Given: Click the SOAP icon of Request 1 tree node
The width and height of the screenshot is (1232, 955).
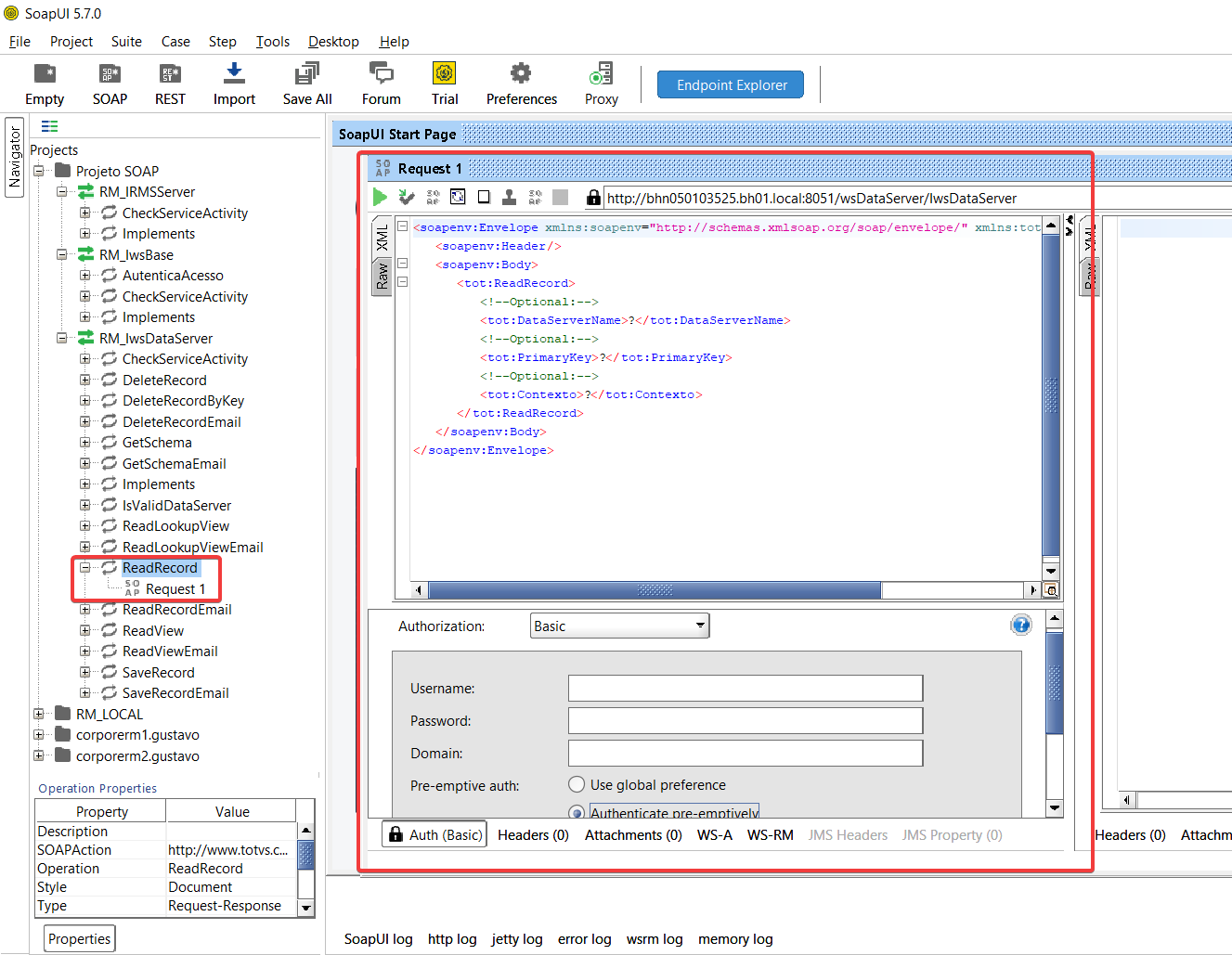Looking at the screenshot, I should point(132,588).
